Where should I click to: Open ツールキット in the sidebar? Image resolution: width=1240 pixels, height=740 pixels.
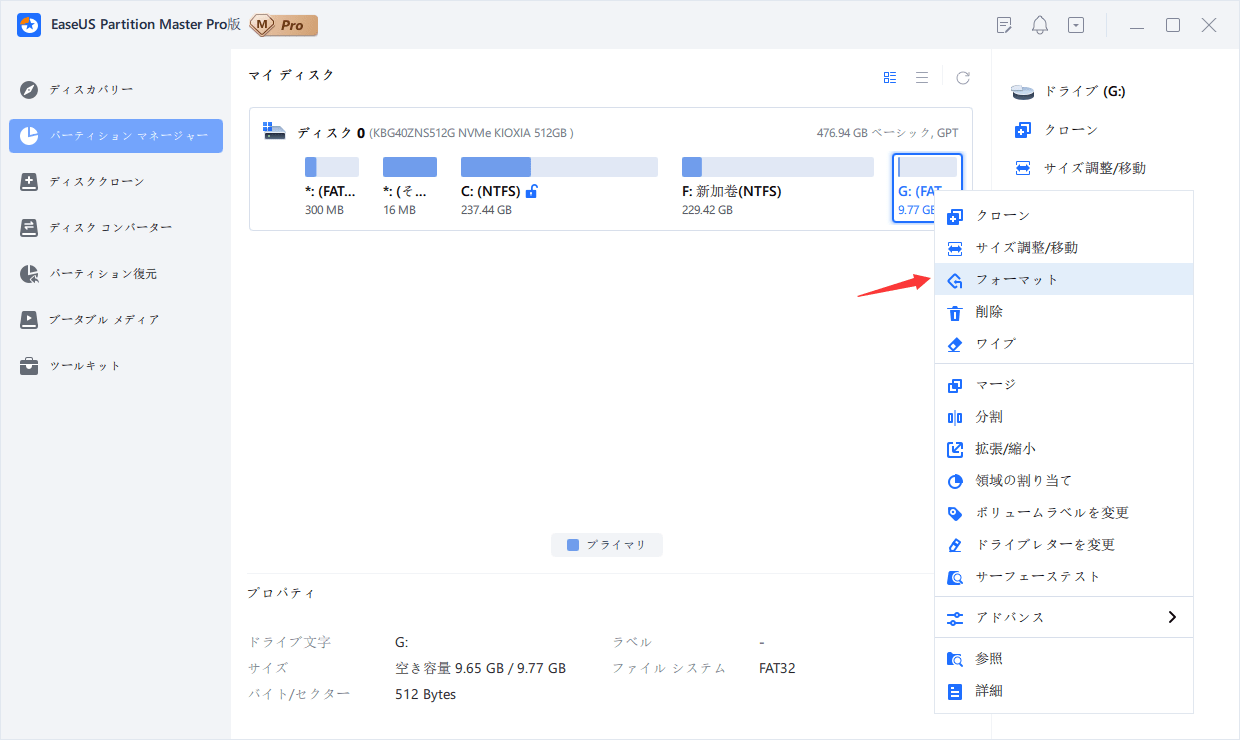(85, 366)
